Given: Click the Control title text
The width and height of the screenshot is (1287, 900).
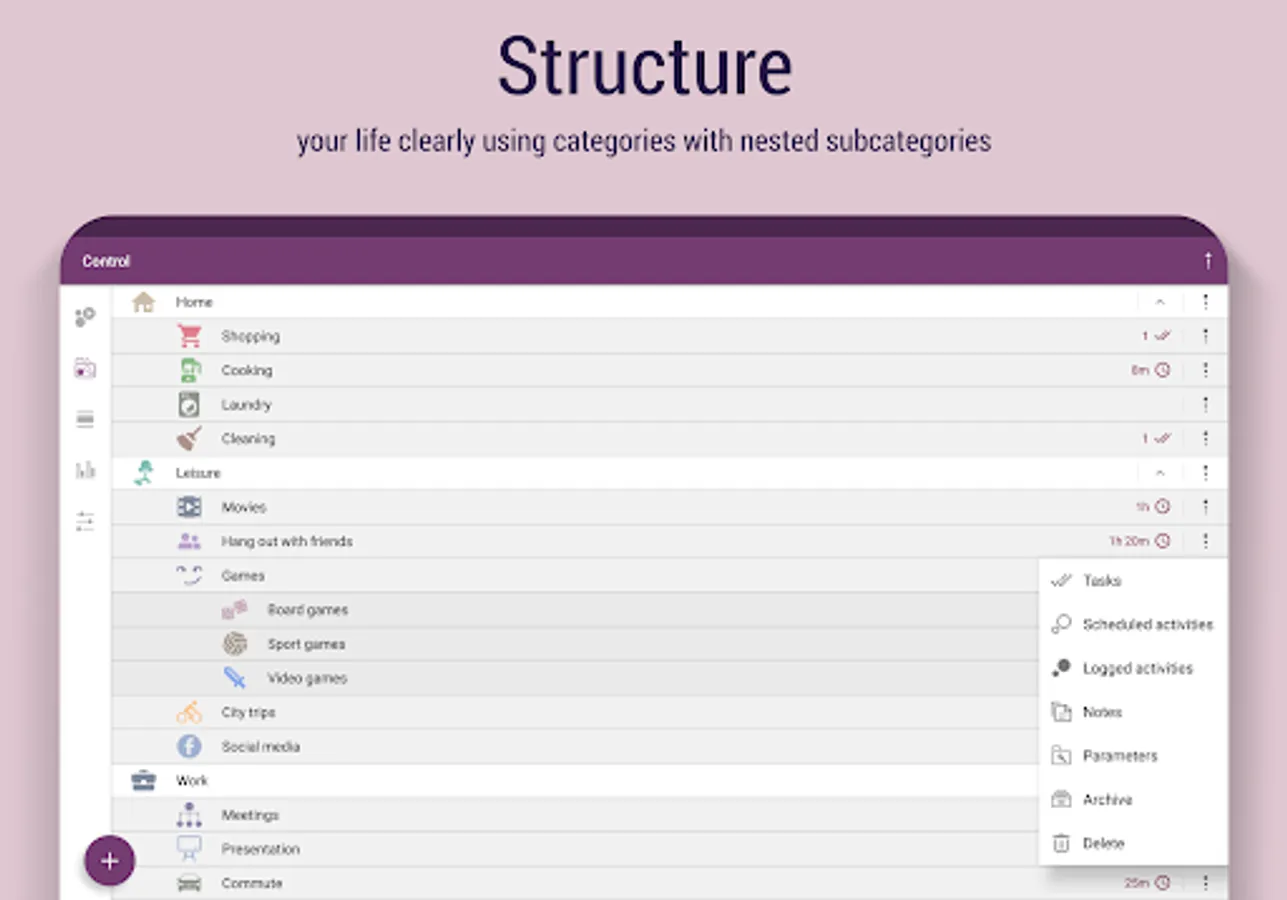Looking at the screenshot, I should click(106, 262).
